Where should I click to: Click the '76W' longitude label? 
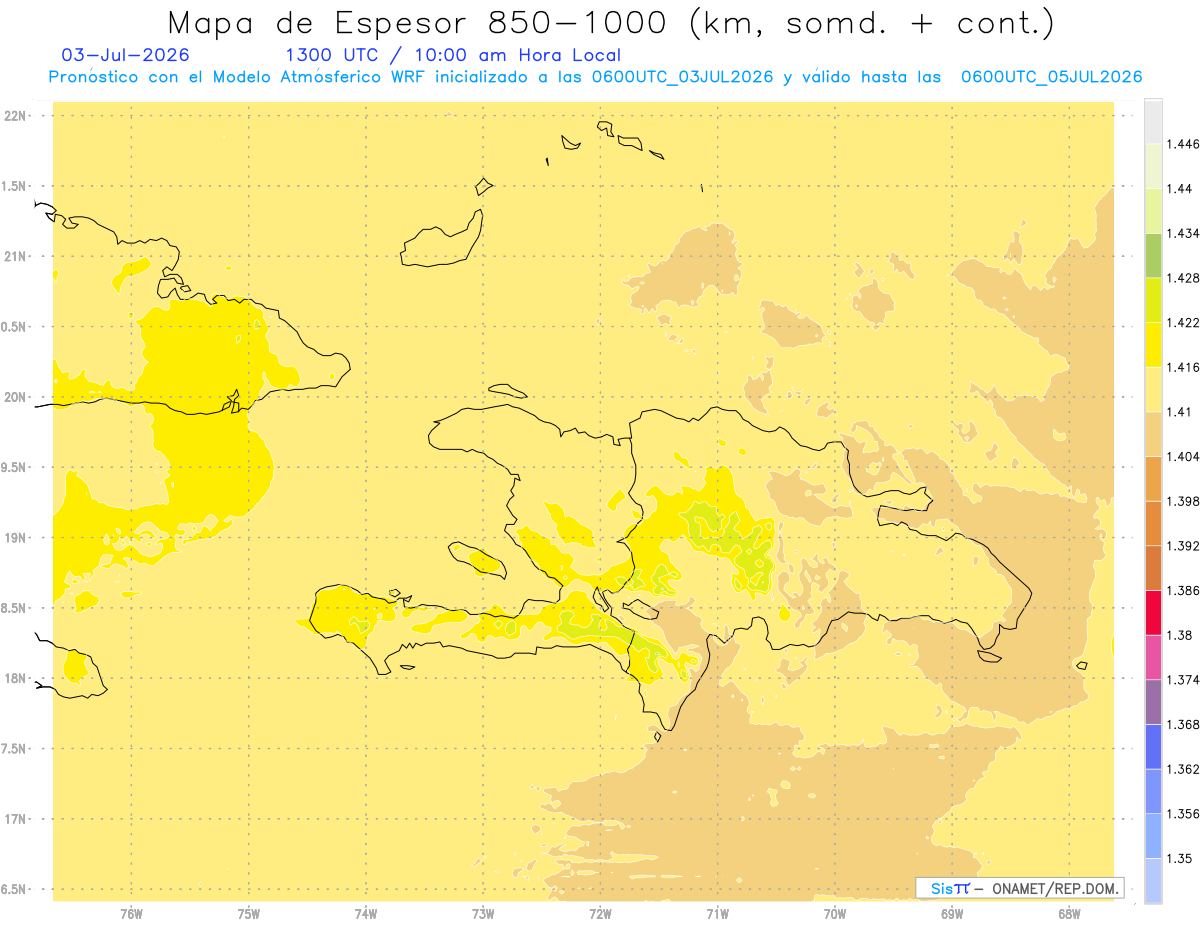131,913
